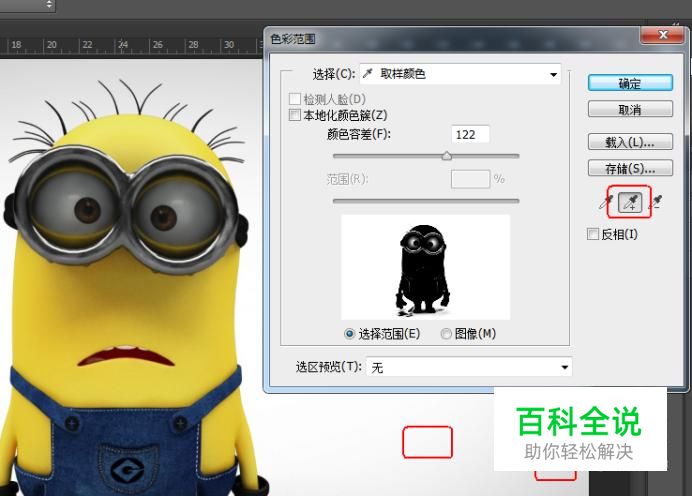Select the plain eyedropper tool
Image resolution: width=692 pixels, height=496 pixels.
(x=606, y=202)
